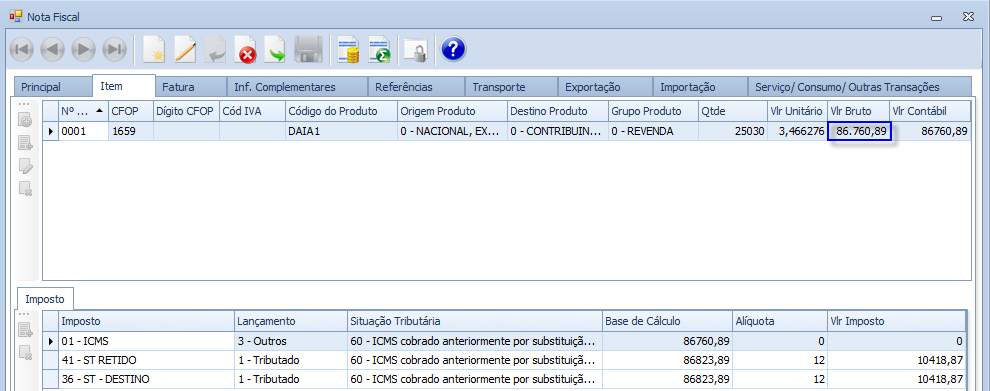Click the Base de Cálculo column header

click(x=667, y=322)
